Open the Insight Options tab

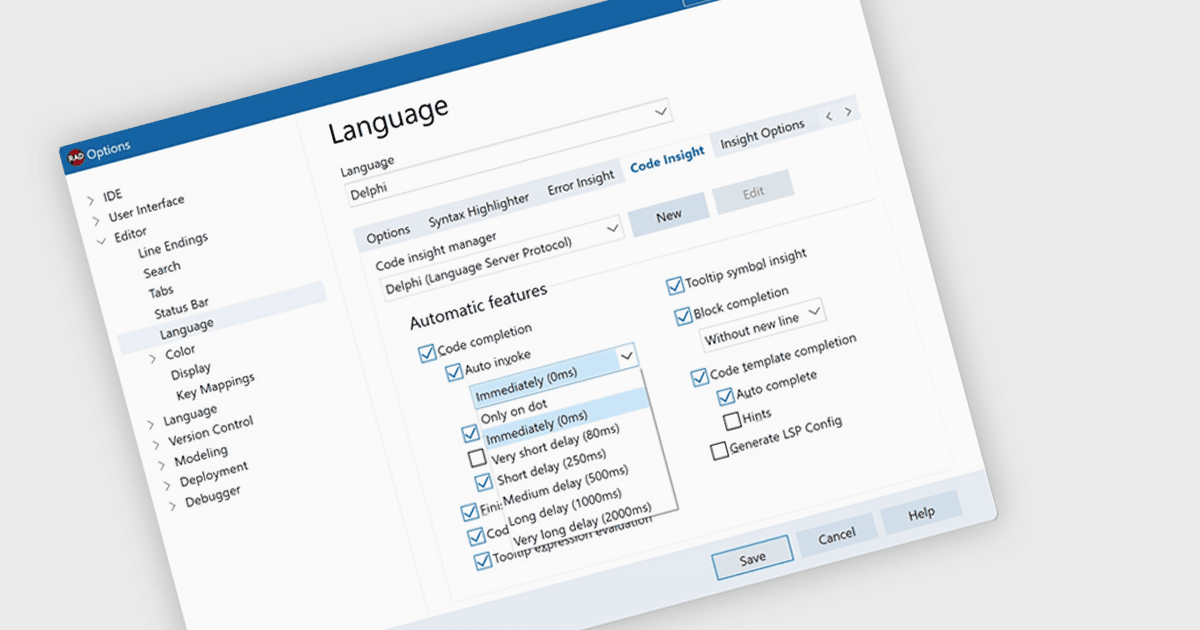pyautogui.click(x=763, y=134)
